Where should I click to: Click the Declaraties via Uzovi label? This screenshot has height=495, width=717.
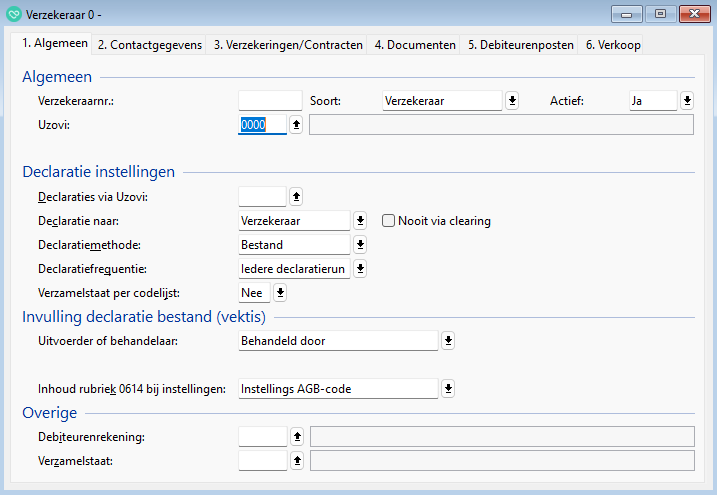(93, 197)
